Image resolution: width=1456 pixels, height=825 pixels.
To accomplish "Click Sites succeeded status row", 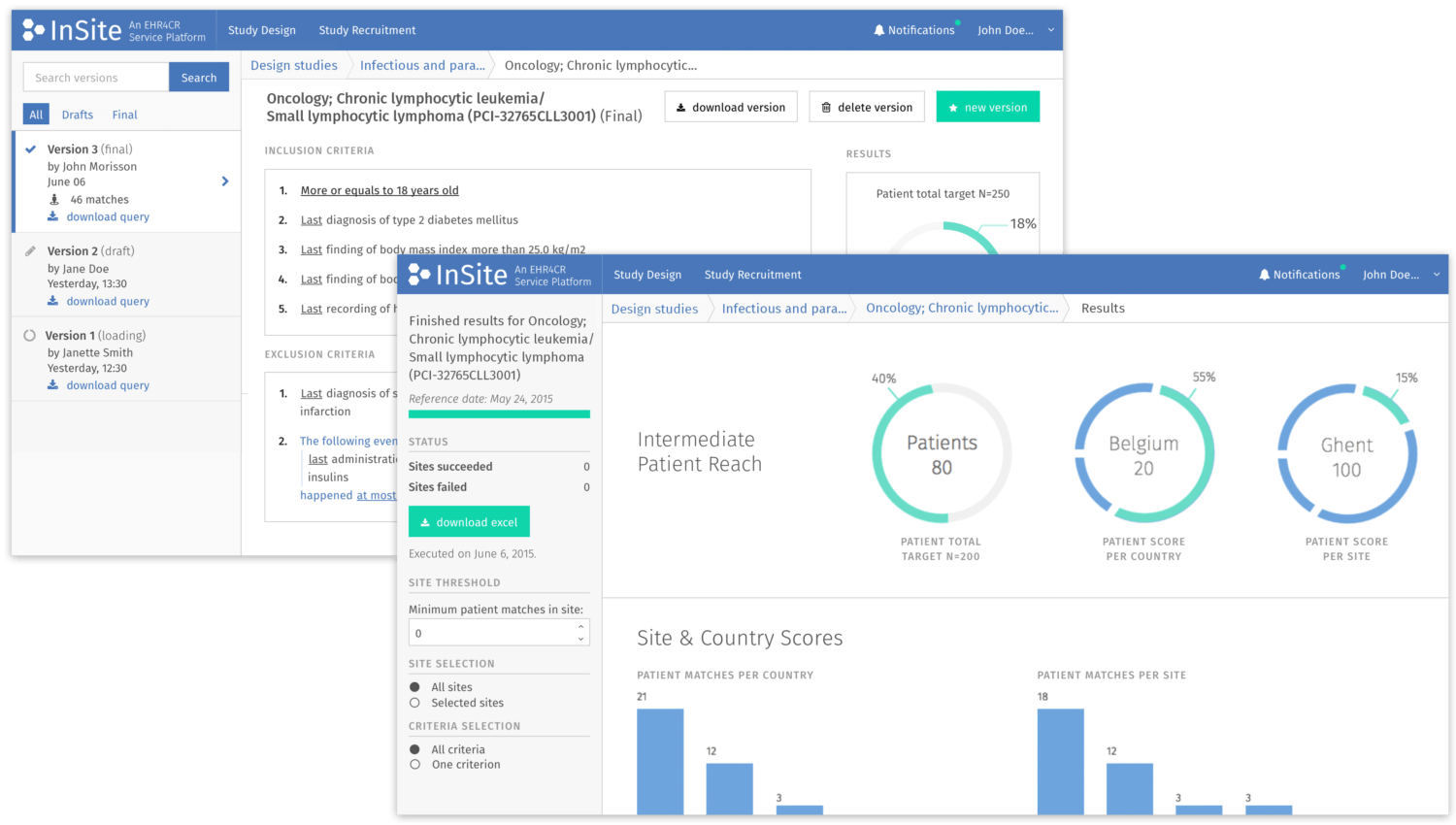I will tap(499, 467).
